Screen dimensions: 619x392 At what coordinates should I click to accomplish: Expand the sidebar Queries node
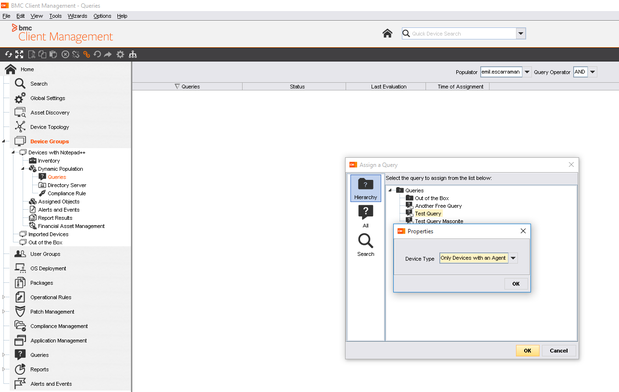[4, 355]
